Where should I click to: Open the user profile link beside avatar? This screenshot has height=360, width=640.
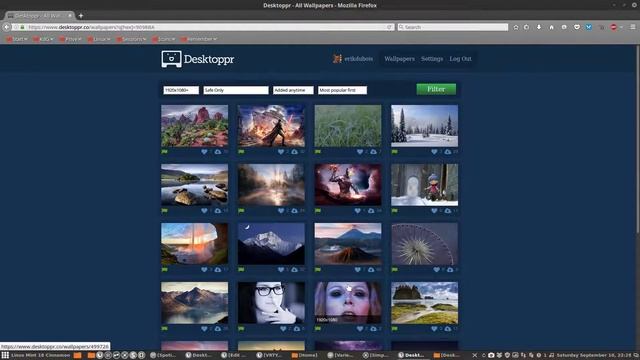click(x=358, y=59)
